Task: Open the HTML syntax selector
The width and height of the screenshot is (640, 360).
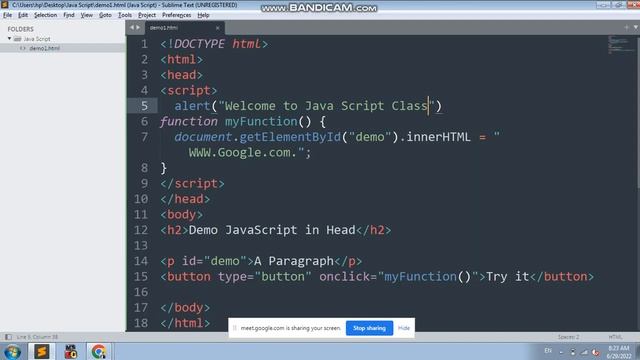Action: point(616,337)
